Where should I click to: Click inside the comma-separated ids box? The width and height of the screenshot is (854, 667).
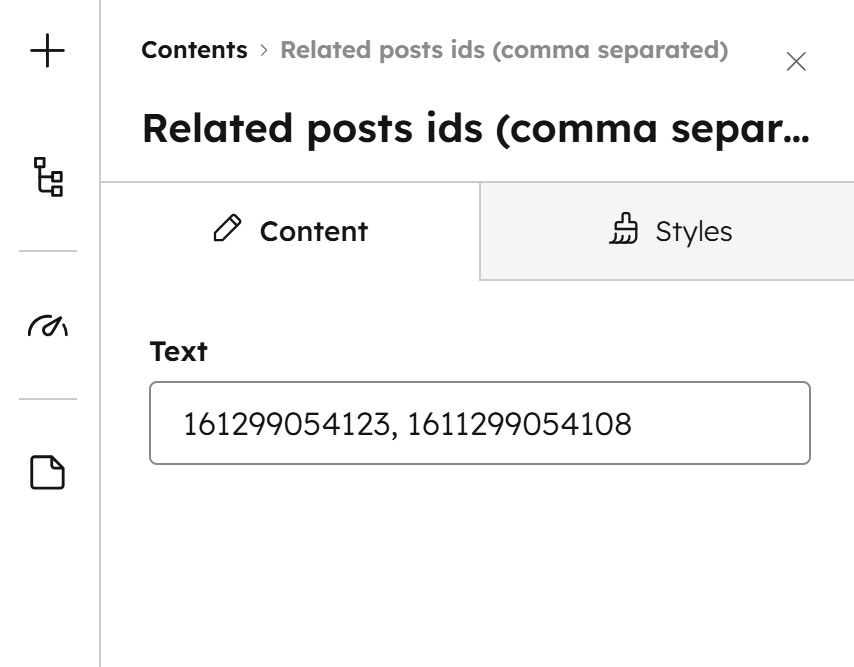click(480, 424)
